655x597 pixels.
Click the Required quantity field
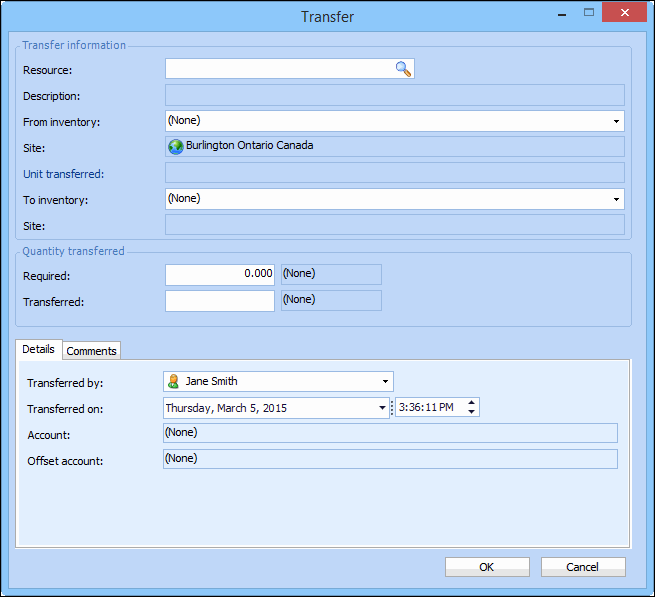click(x=220, y=274)
